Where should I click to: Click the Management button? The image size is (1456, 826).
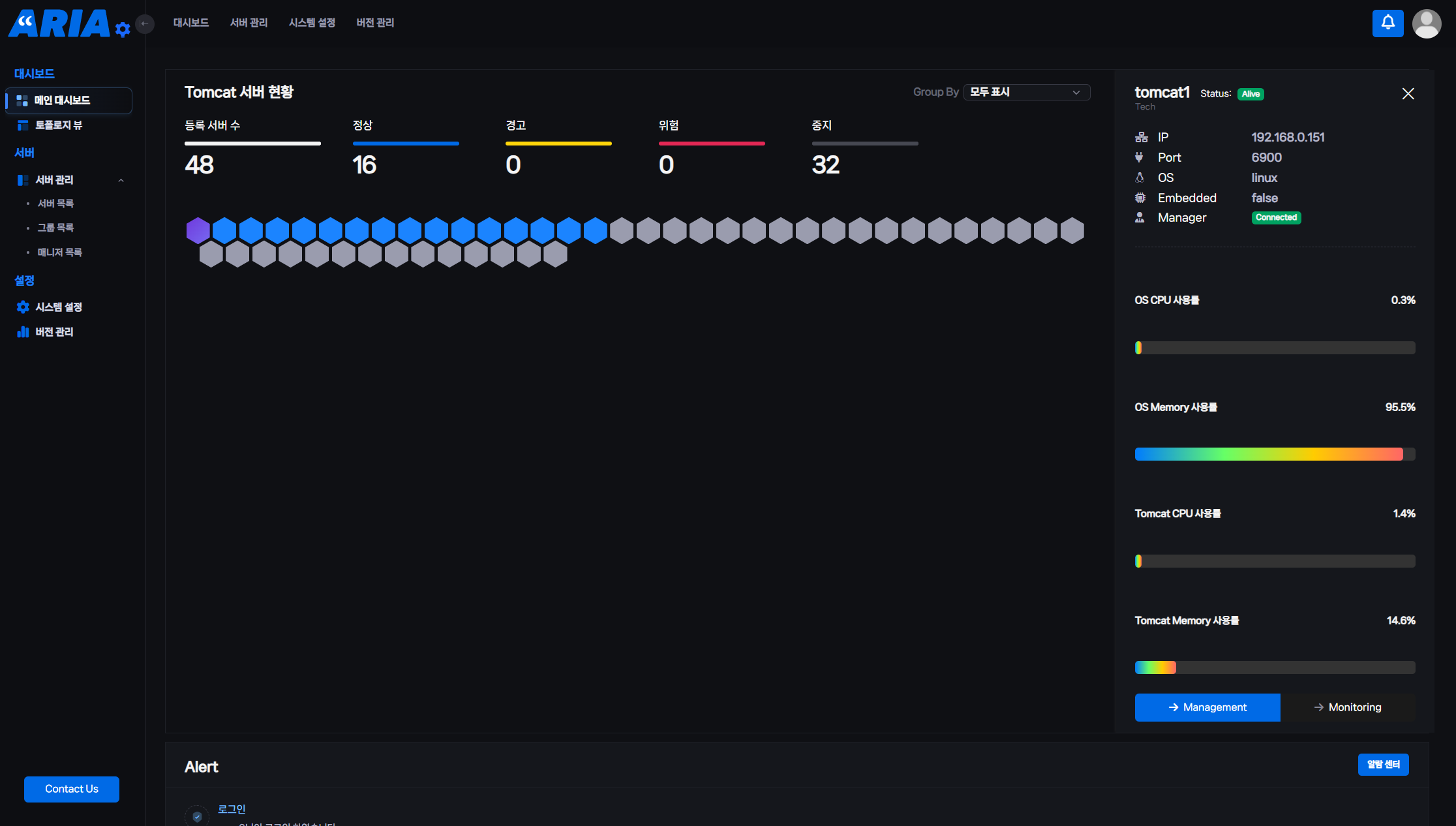click(1207, 707)
